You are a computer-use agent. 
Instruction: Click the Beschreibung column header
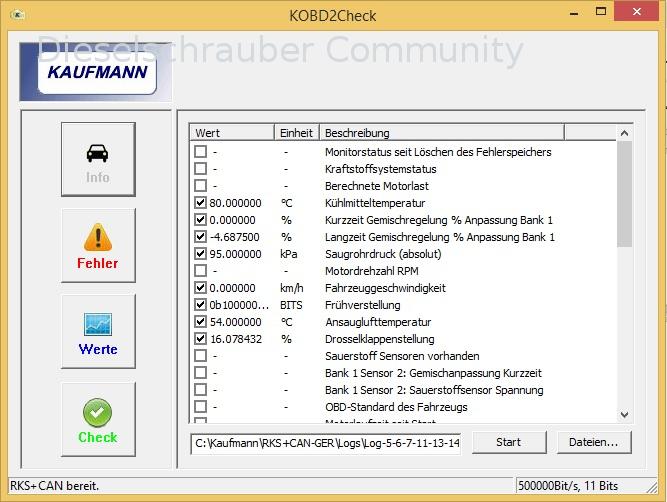tap(442, 133)
